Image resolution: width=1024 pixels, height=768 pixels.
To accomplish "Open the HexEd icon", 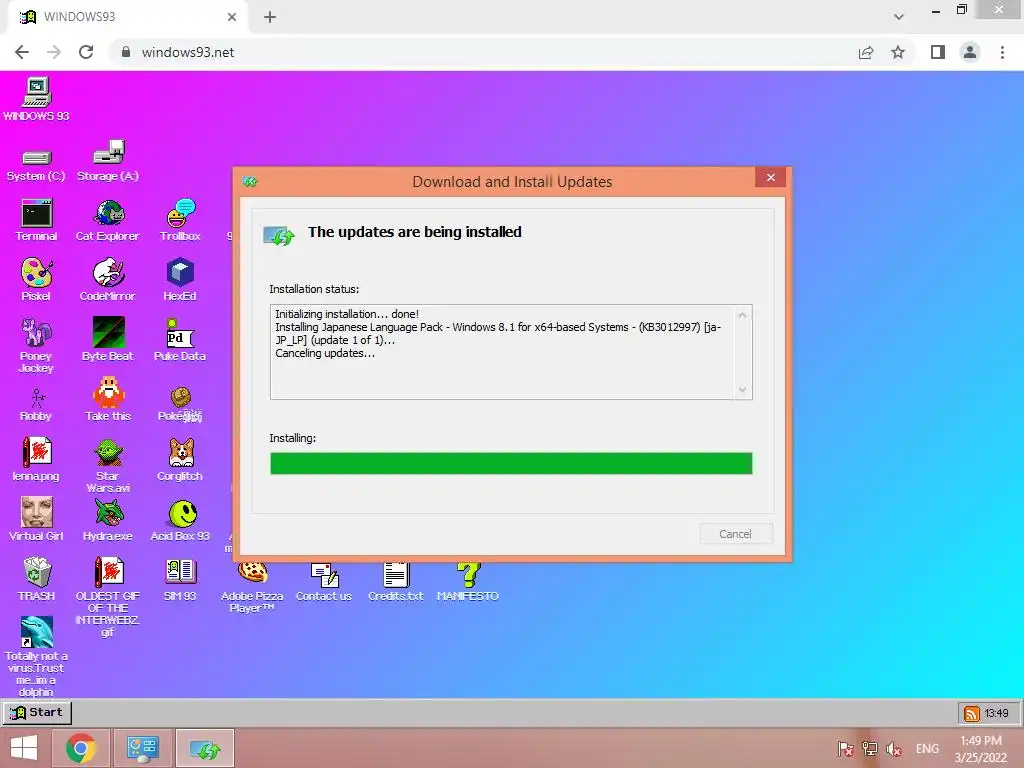I will tap(180, 280).
